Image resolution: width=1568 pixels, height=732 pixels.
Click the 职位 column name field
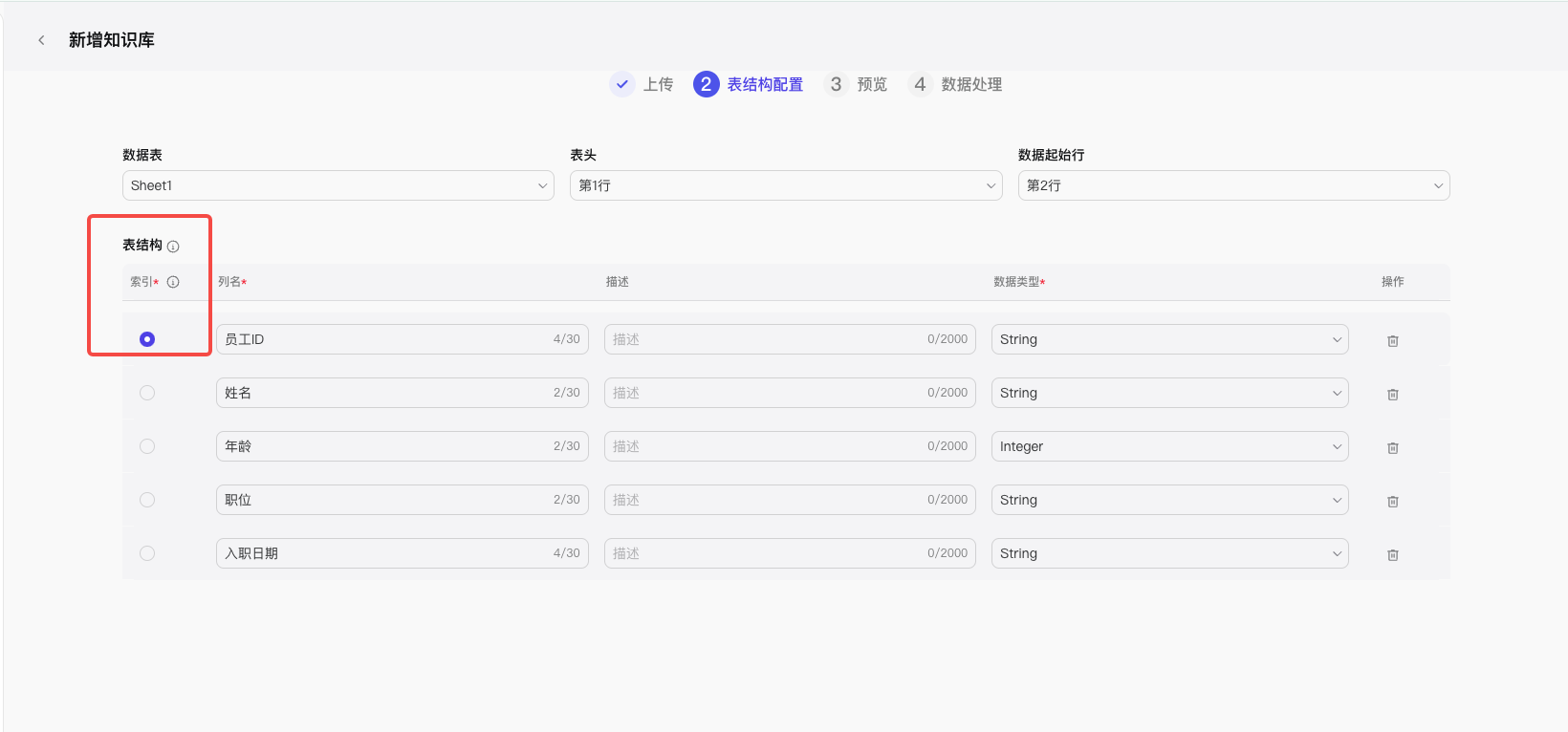pos(403,500)
